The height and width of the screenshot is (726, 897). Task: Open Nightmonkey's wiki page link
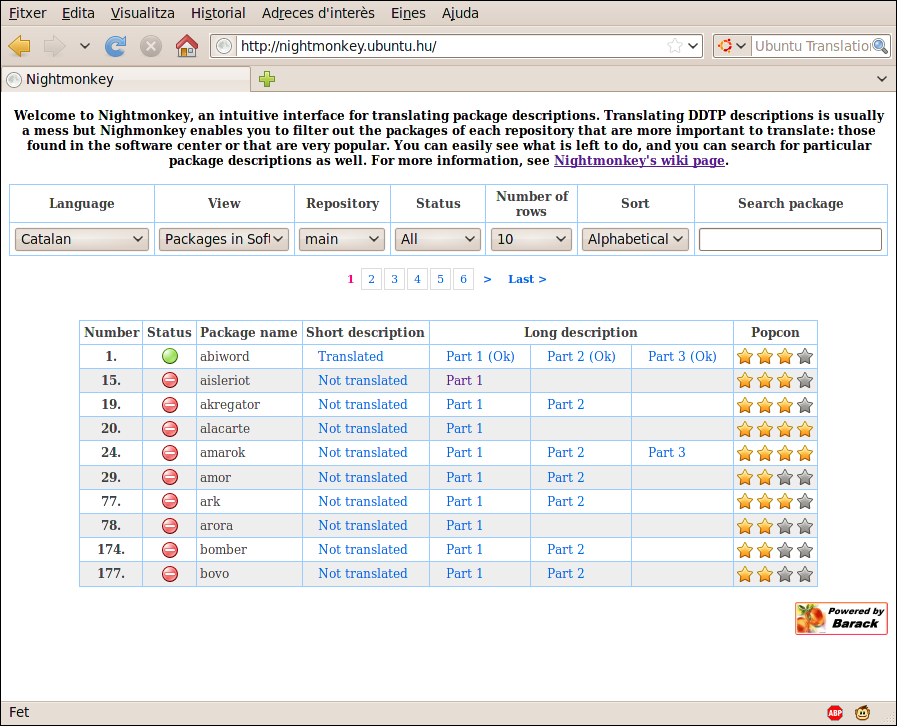coord(639,160)
